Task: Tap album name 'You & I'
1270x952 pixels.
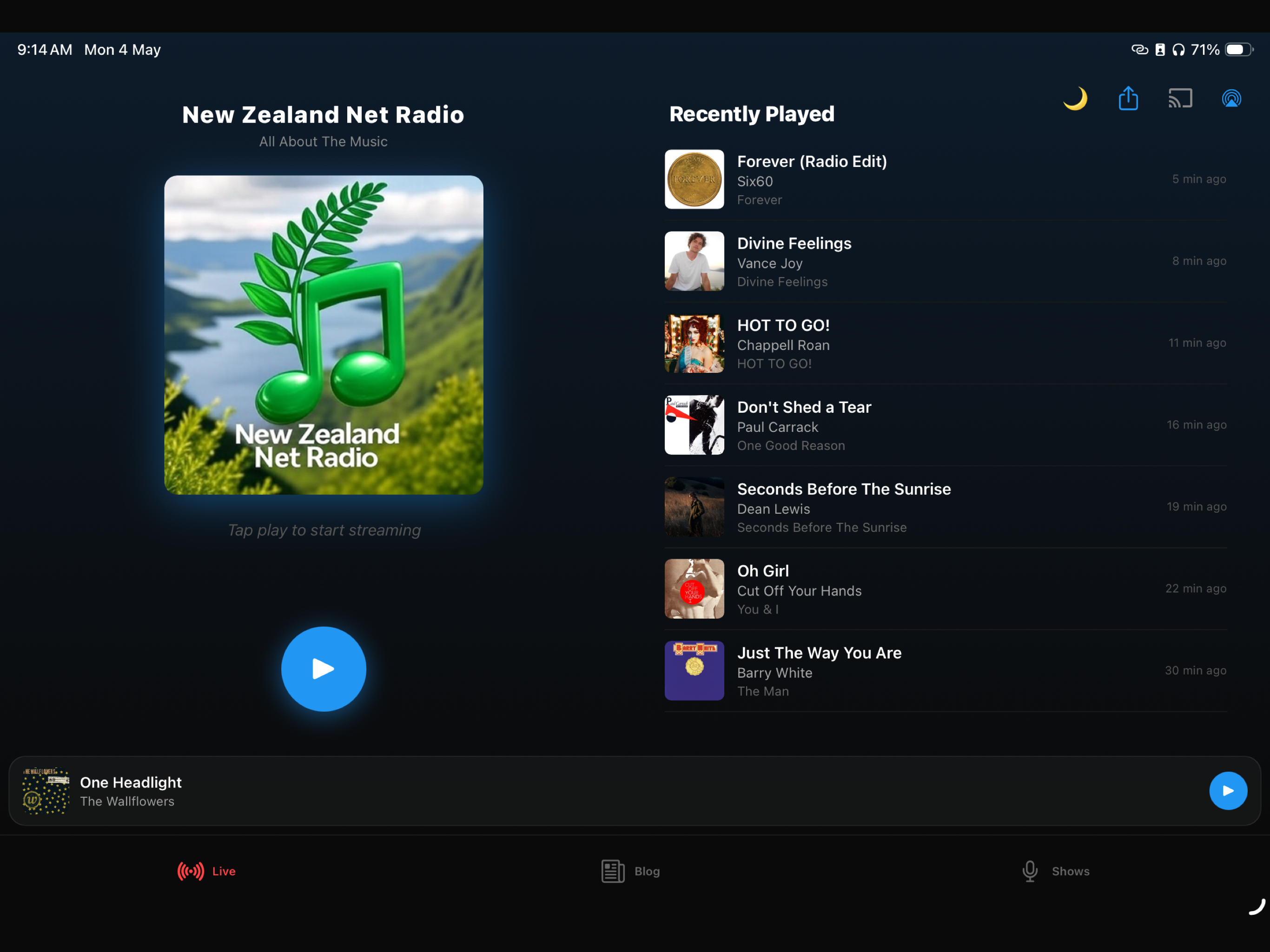Action: (x=757, y=609)
